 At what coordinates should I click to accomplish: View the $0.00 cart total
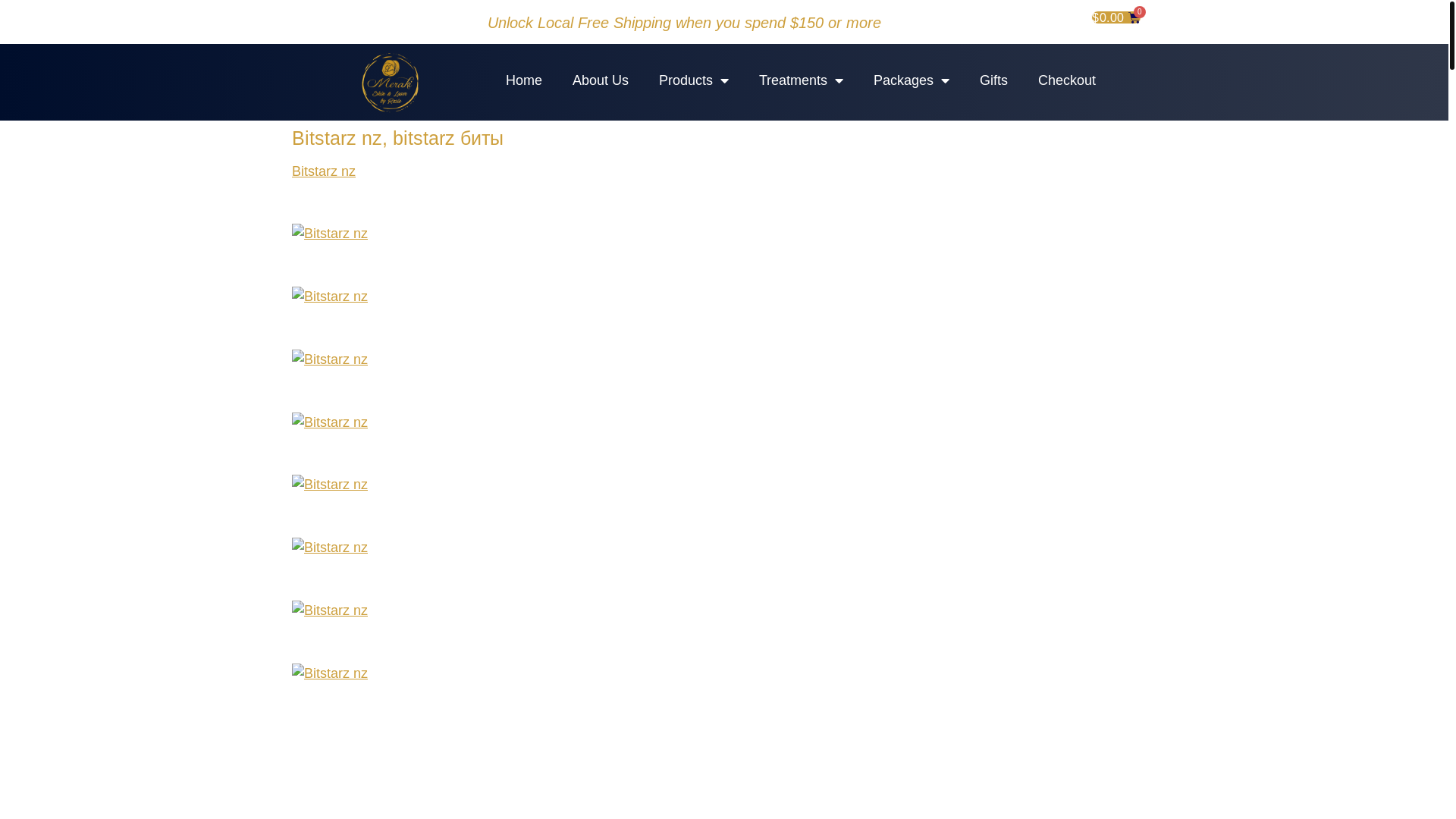(1108, 17)
